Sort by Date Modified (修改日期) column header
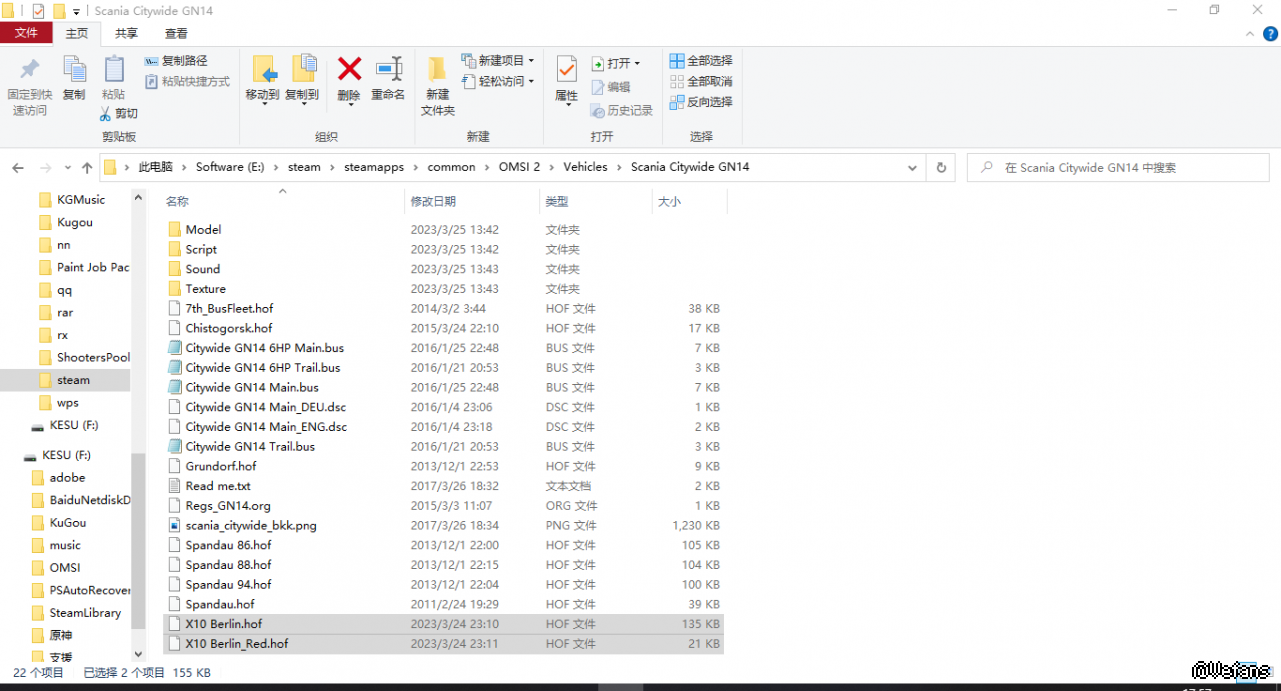This screenshot has width=1281, height=691. pyautogui.click(x=433, y=202)
